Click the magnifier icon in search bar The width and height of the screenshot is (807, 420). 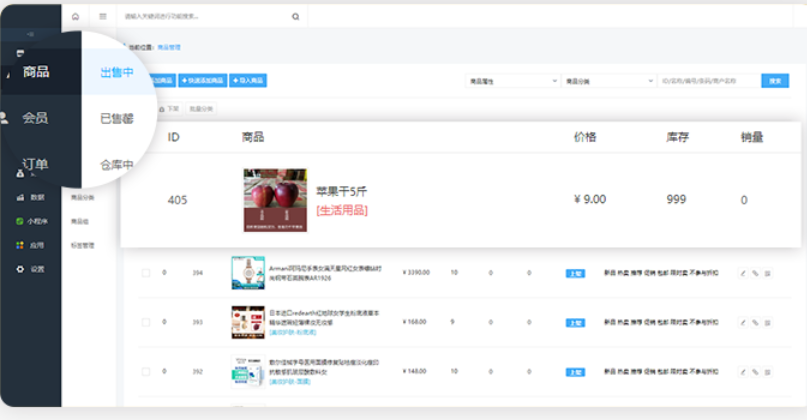tap(295, 17)
